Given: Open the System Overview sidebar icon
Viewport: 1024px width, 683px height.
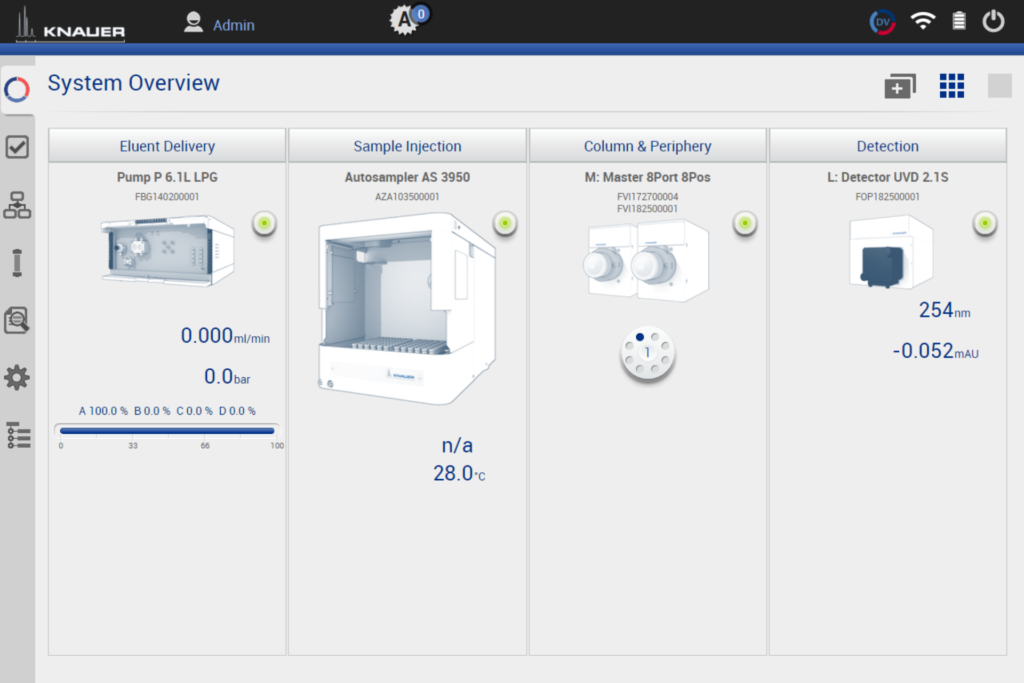Looking at the screenshot, I should (x=17, y=89).
